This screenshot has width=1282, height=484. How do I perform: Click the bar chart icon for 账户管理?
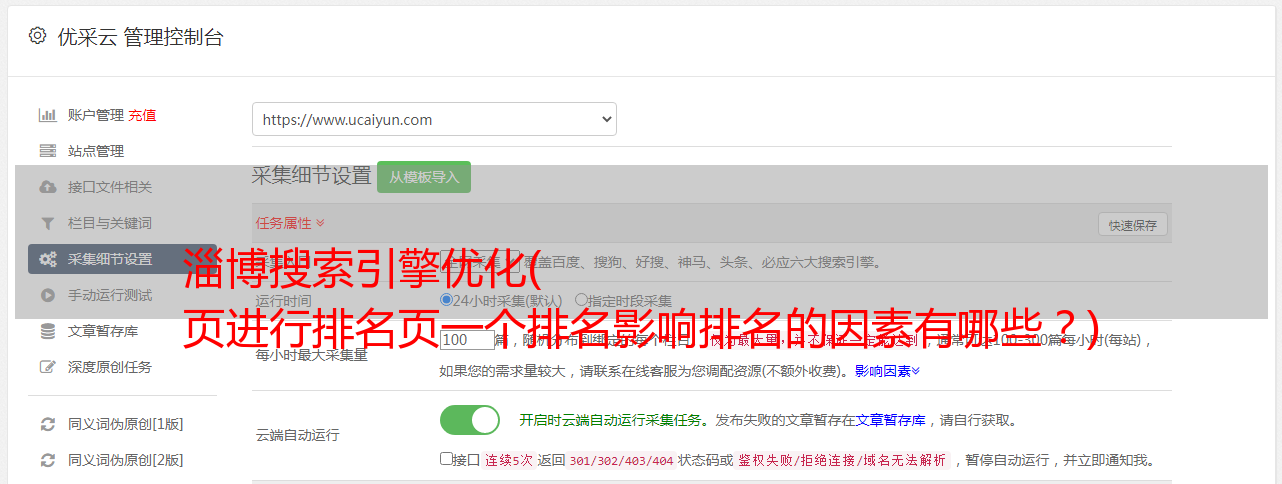pos(47,115)
